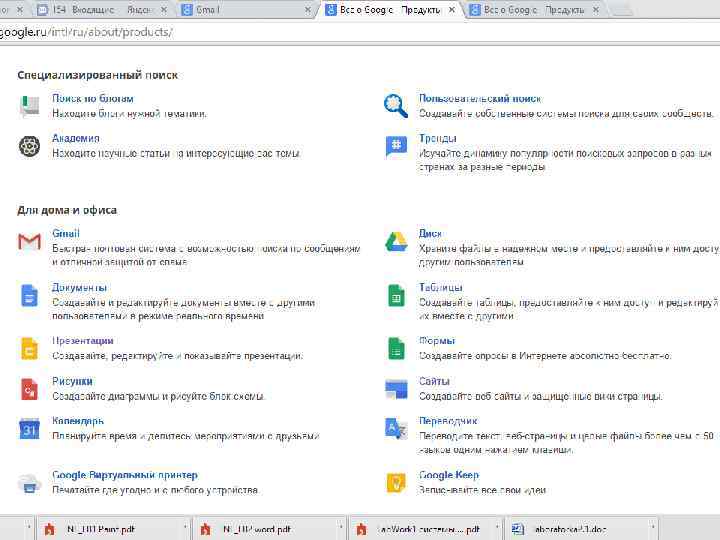Click the Академия atom-shaped icon
The width and height of the screenshot is (720, 540).
[29, 146]
